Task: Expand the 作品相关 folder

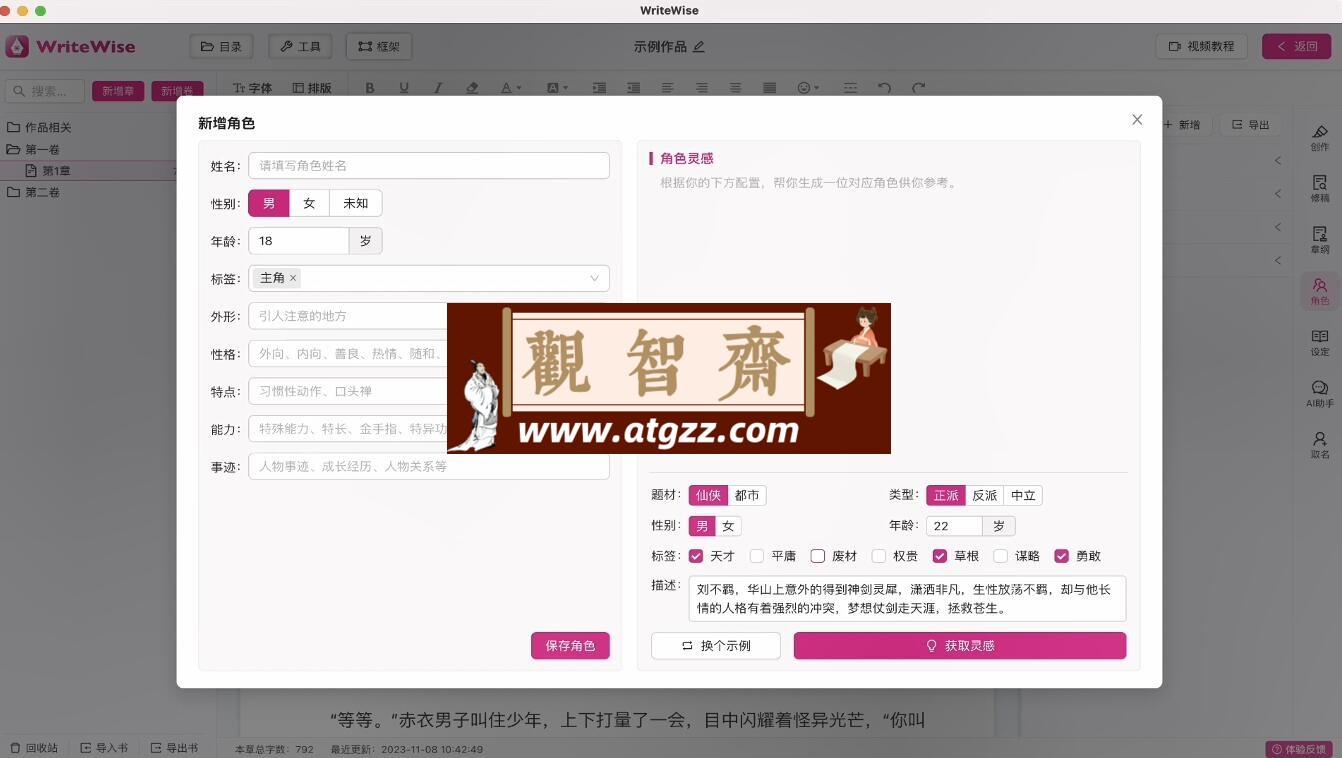Action: (x=40, y=127)
